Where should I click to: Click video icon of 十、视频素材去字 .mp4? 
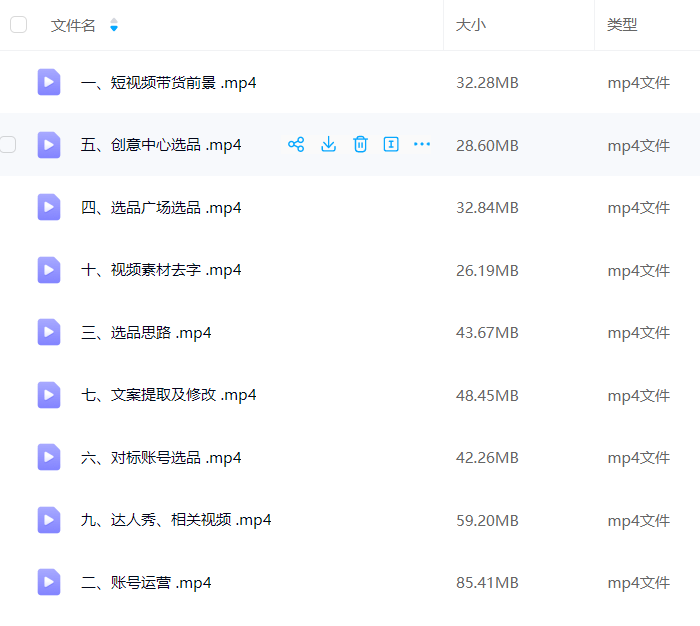tap(49, 270)
